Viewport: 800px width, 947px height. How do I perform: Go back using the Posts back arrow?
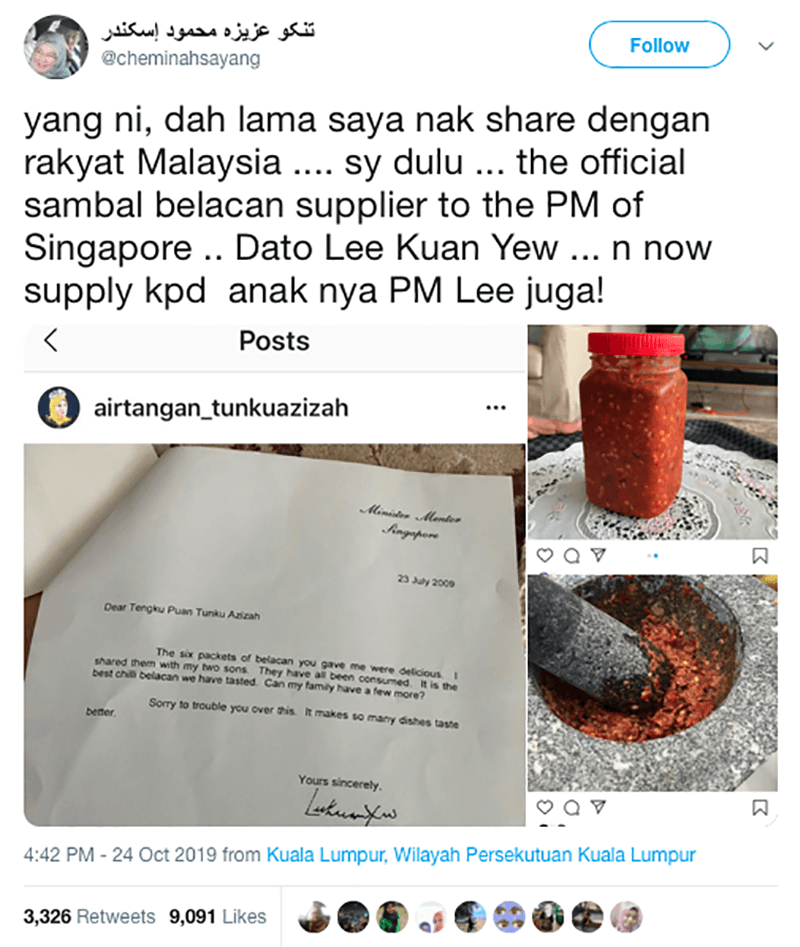coord(51,340)
